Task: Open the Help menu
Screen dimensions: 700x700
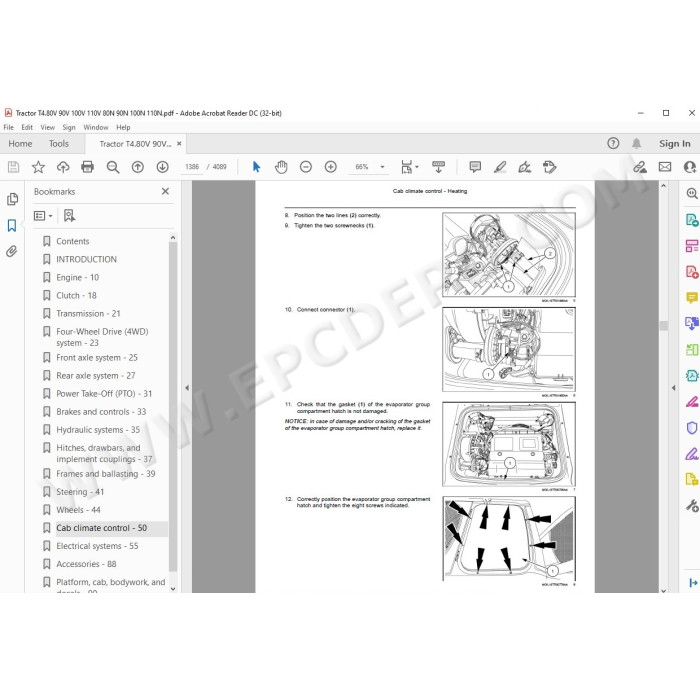Action: tap(123, 127)
